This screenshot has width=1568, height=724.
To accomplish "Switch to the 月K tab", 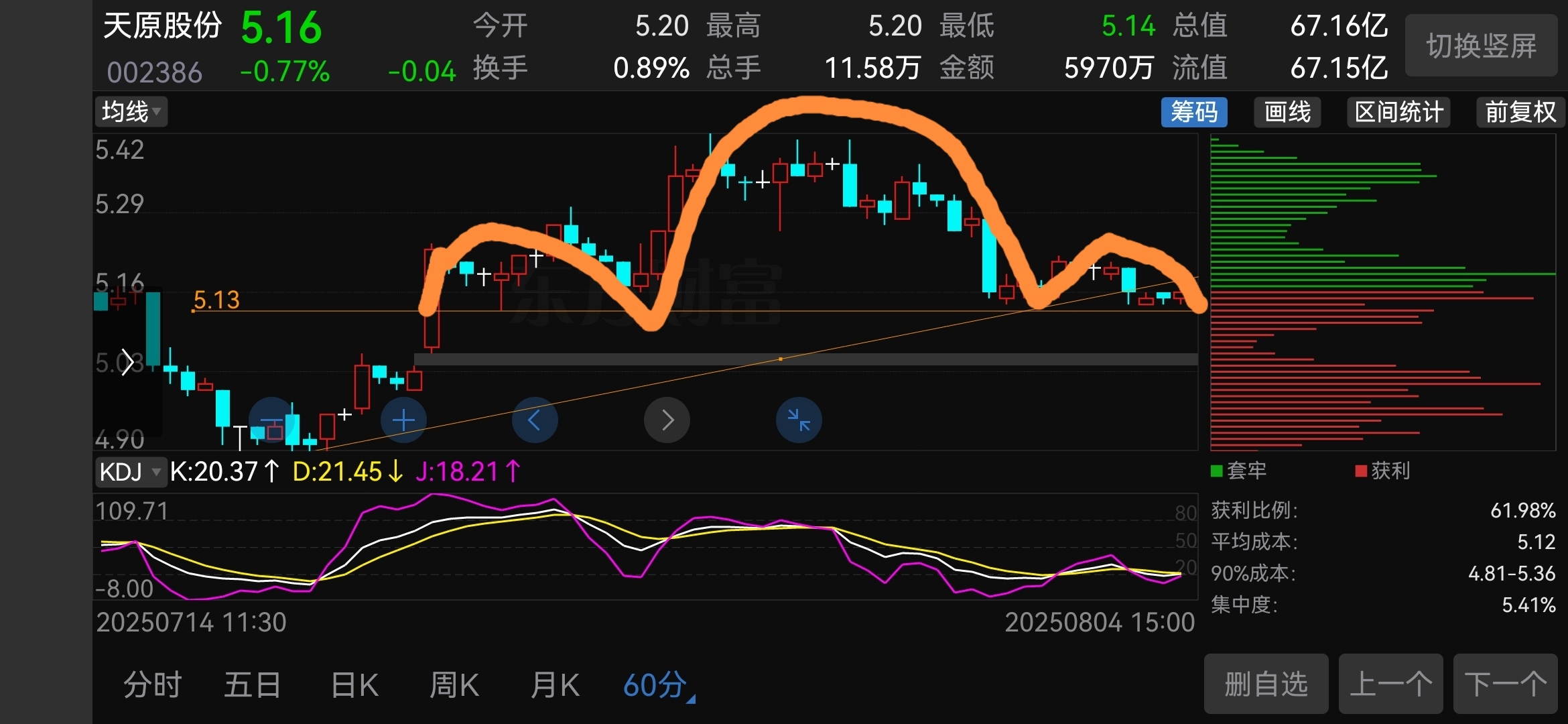I will [x=555, y=686].
